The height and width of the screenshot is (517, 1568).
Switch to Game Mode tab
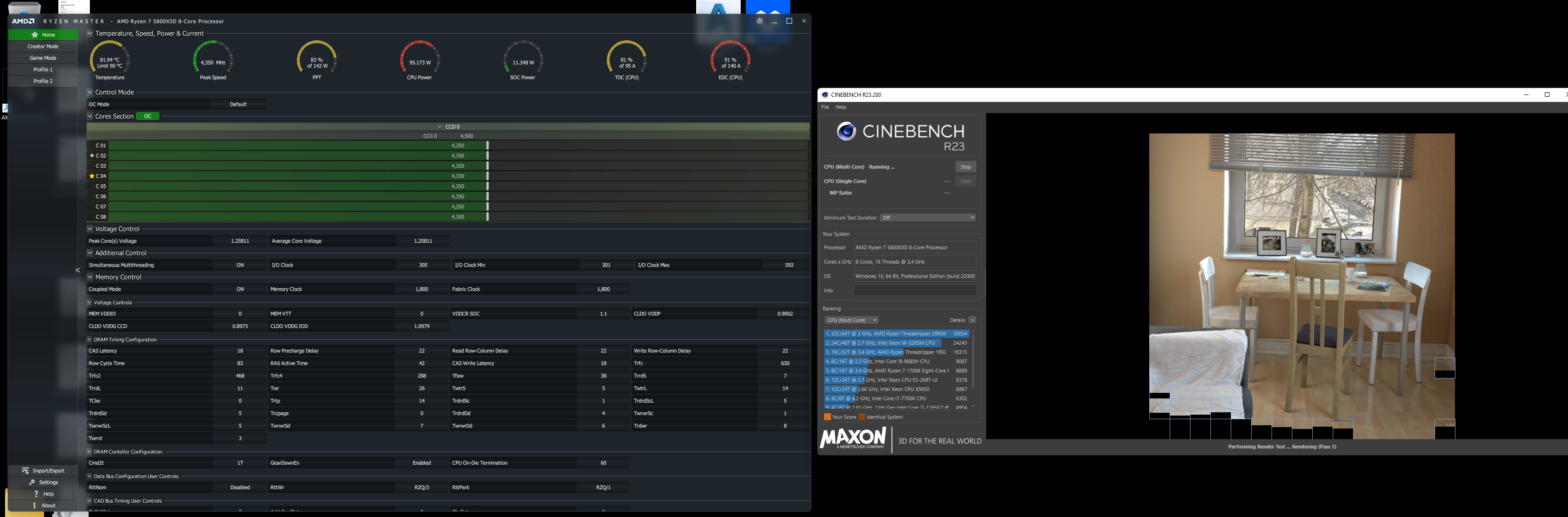click(43, 58)
